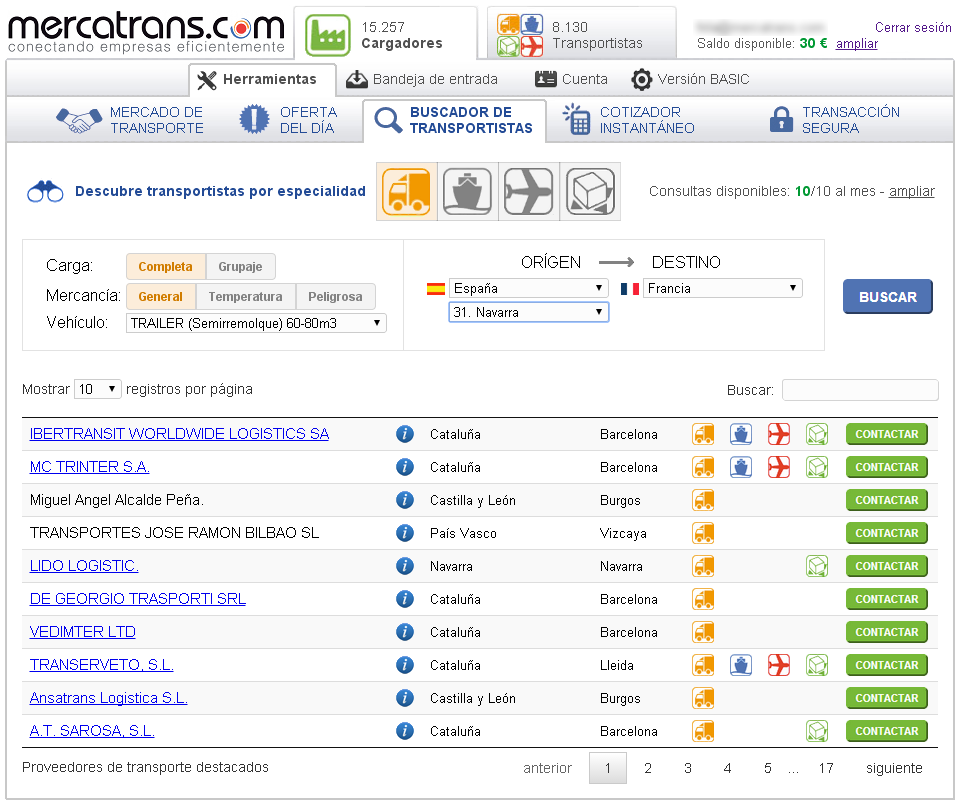Jump to results page 5
This screenshot has height=802, width=958.
[x=767, y=768]
